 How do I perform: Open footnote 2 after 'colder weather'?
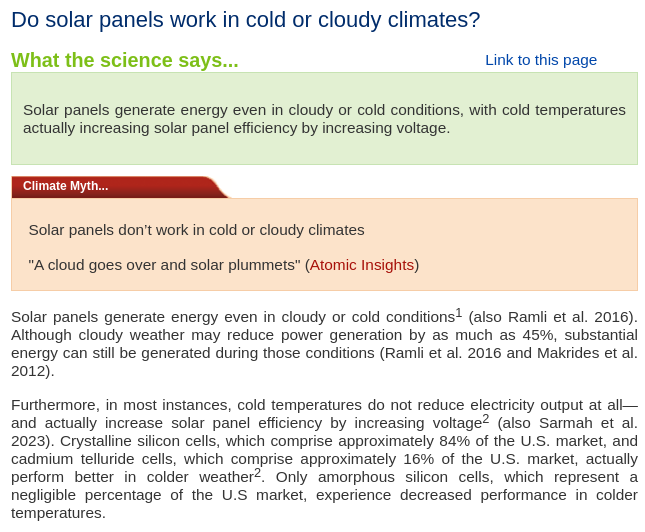point(258,473)
